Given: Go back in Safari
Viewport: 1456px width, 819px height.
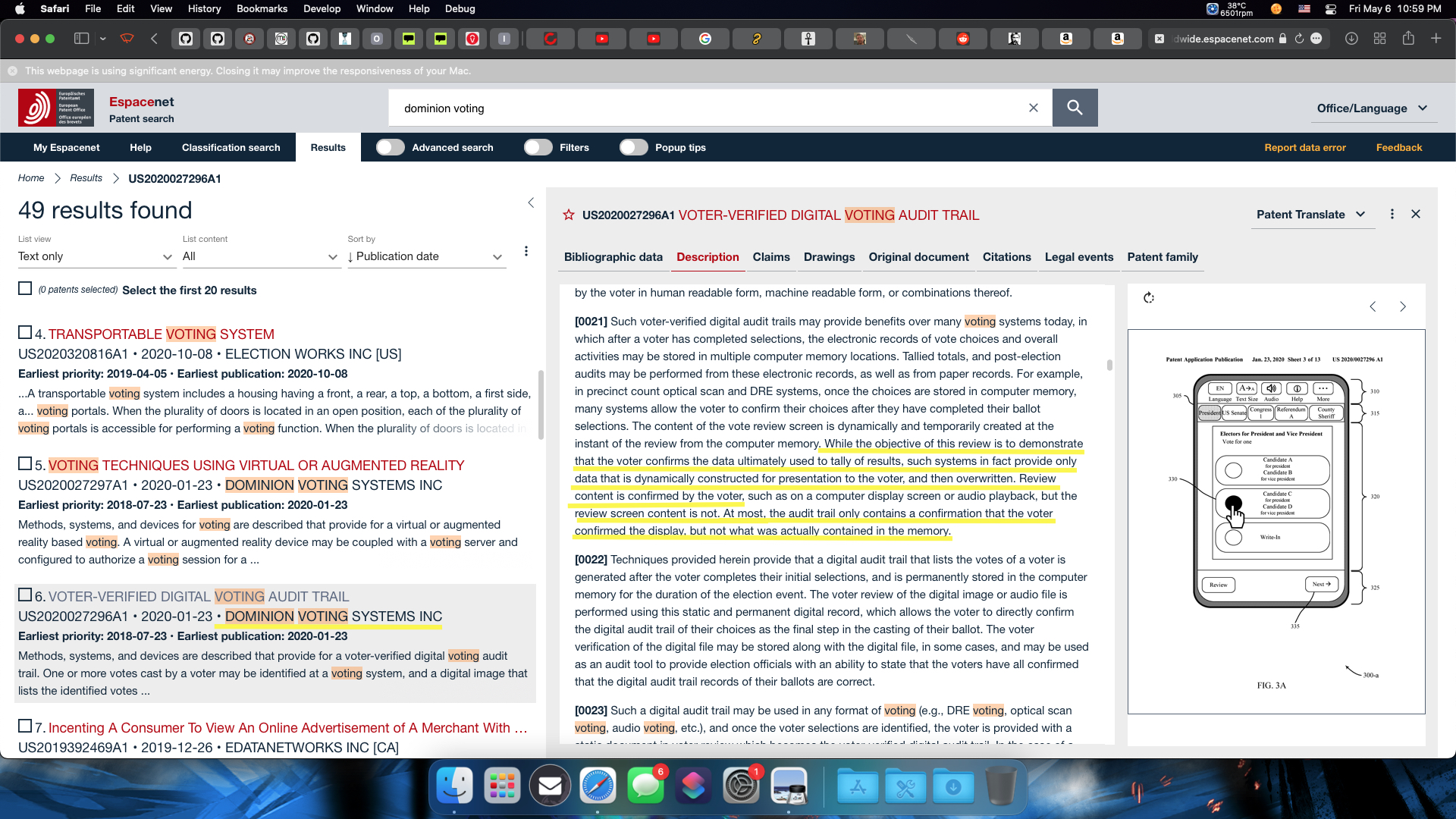Looking at the screenshot, I should (154, 39).
